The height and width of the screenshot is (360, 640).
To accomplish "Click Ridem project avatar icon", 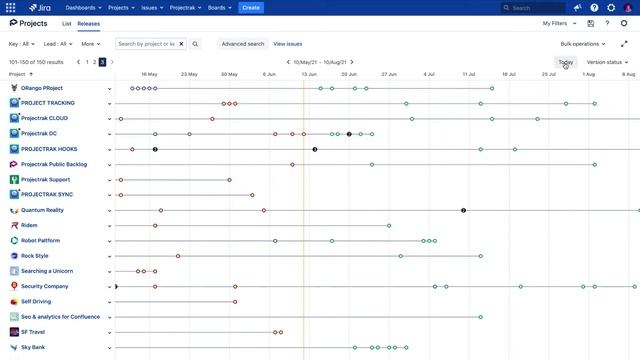I will pos(14,225).
